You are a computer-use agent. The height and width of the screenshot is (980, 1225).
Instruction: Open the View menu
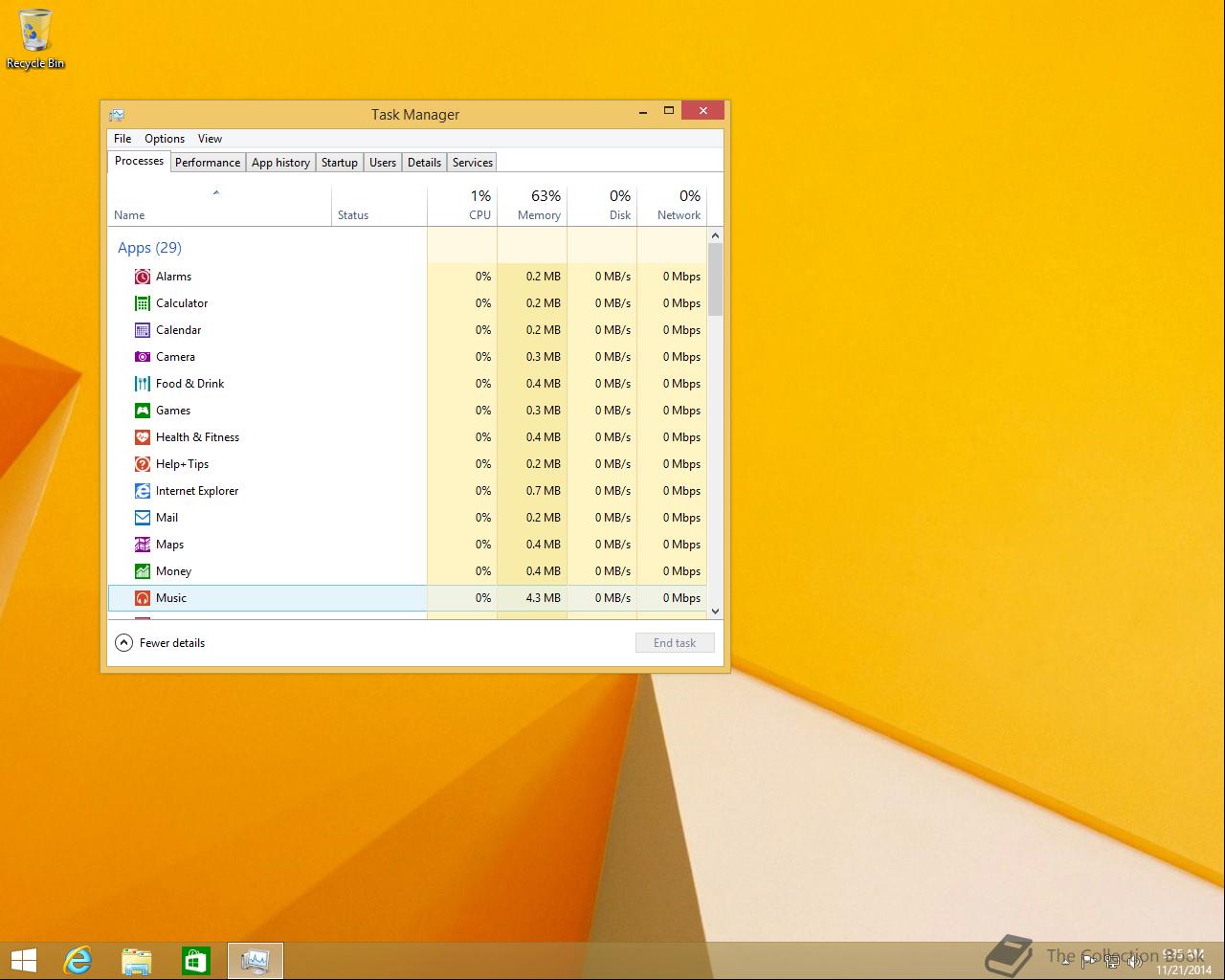pos(210,139)
